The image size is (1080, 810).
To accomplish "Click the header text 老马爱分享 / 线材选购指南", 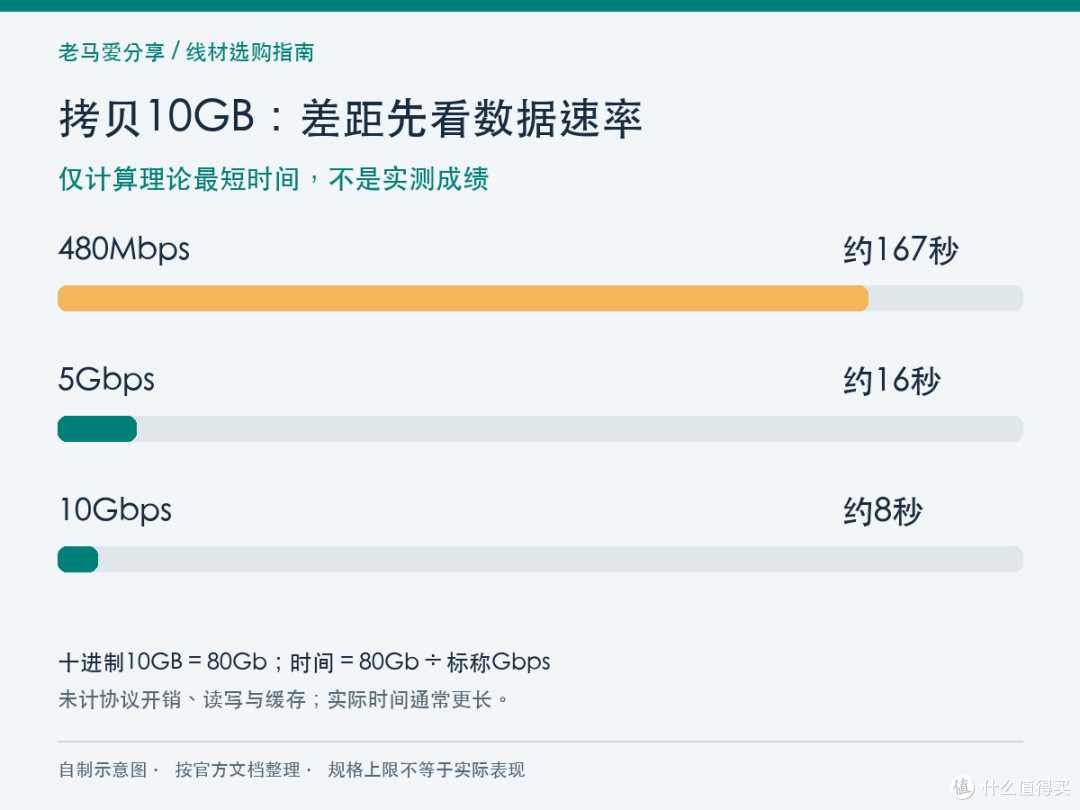I will point(186,52).
